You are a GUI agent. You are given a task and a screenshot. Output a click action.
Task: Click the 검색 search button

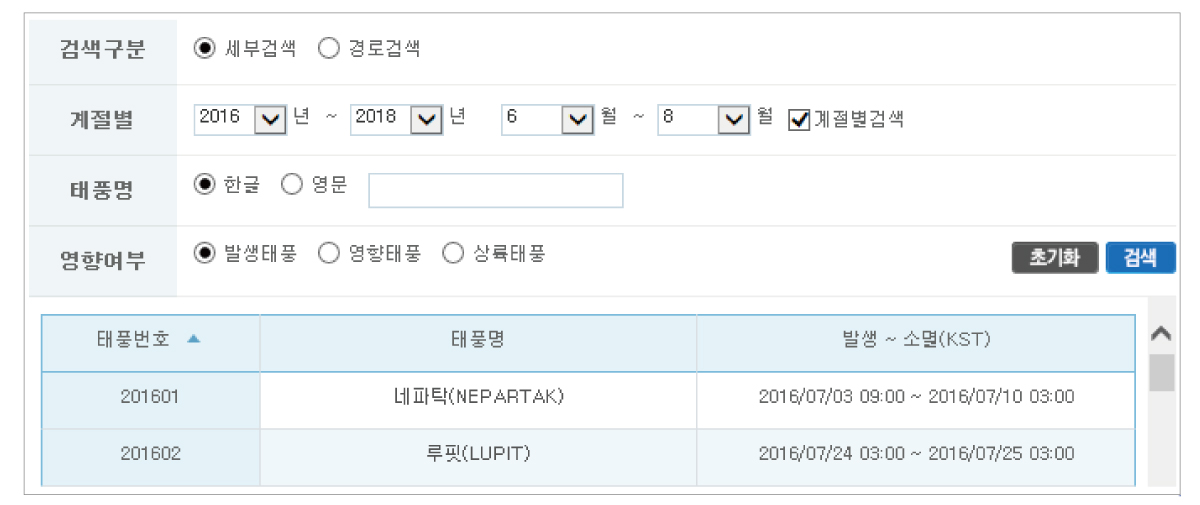1140,257
